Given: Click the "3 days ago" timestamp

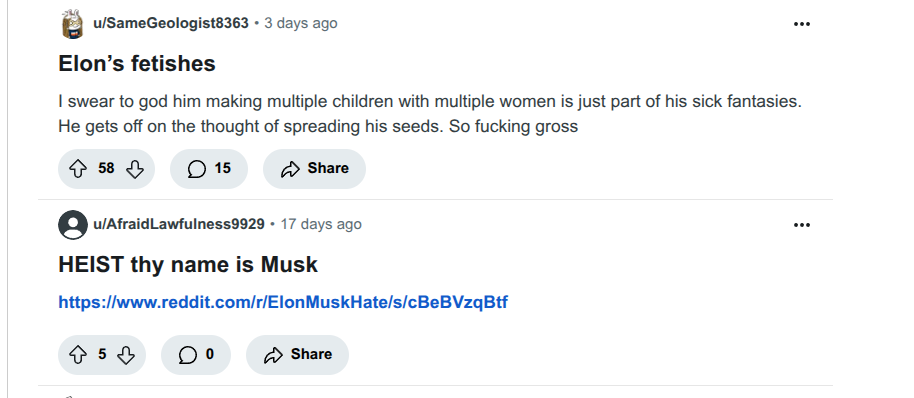Looking at the screenshot, I should point(301,23).
